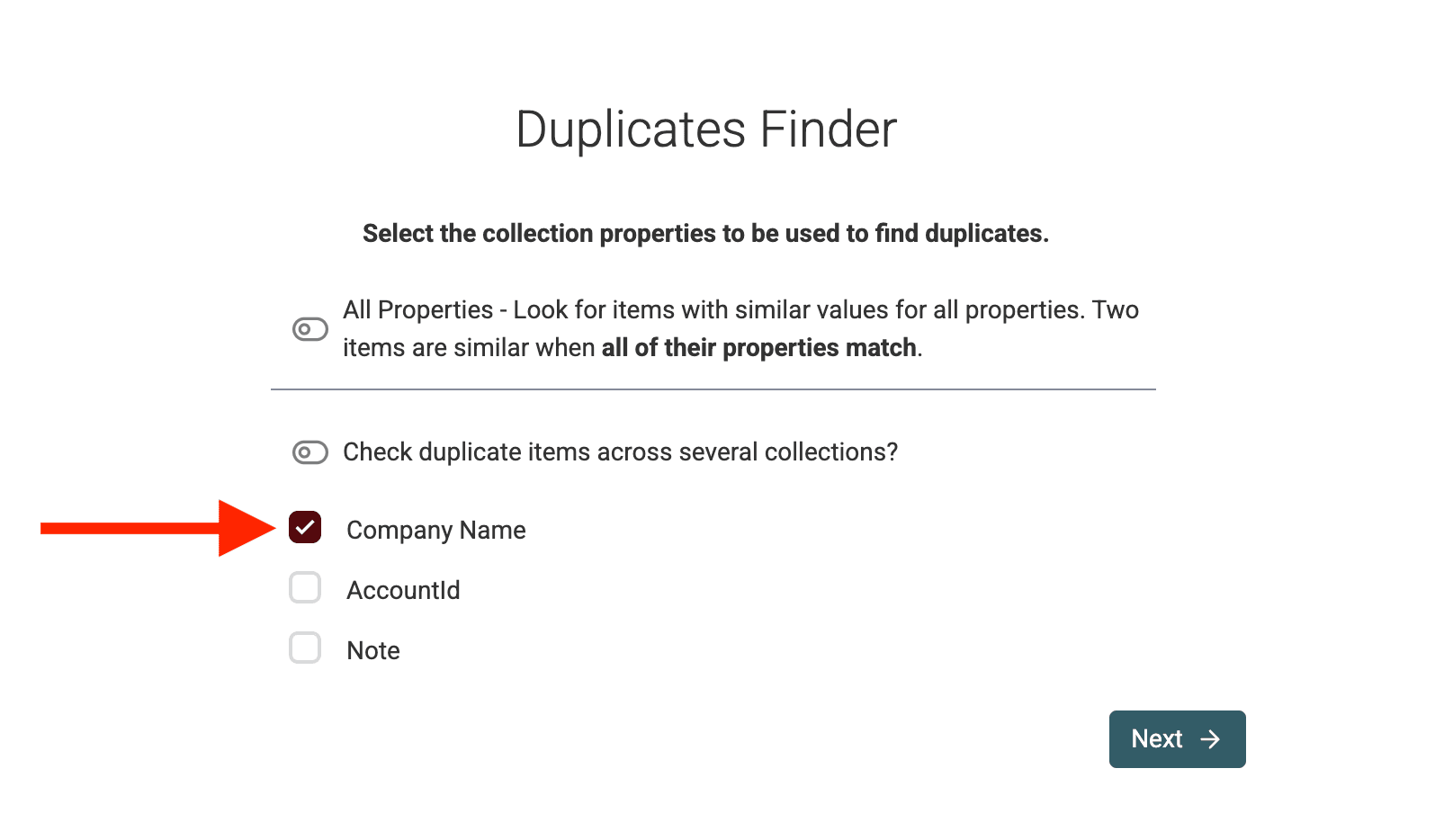Click the empty checkbox icon beside Note
The height and width of the screenshot is (840, 1444).
click(305, 648)
